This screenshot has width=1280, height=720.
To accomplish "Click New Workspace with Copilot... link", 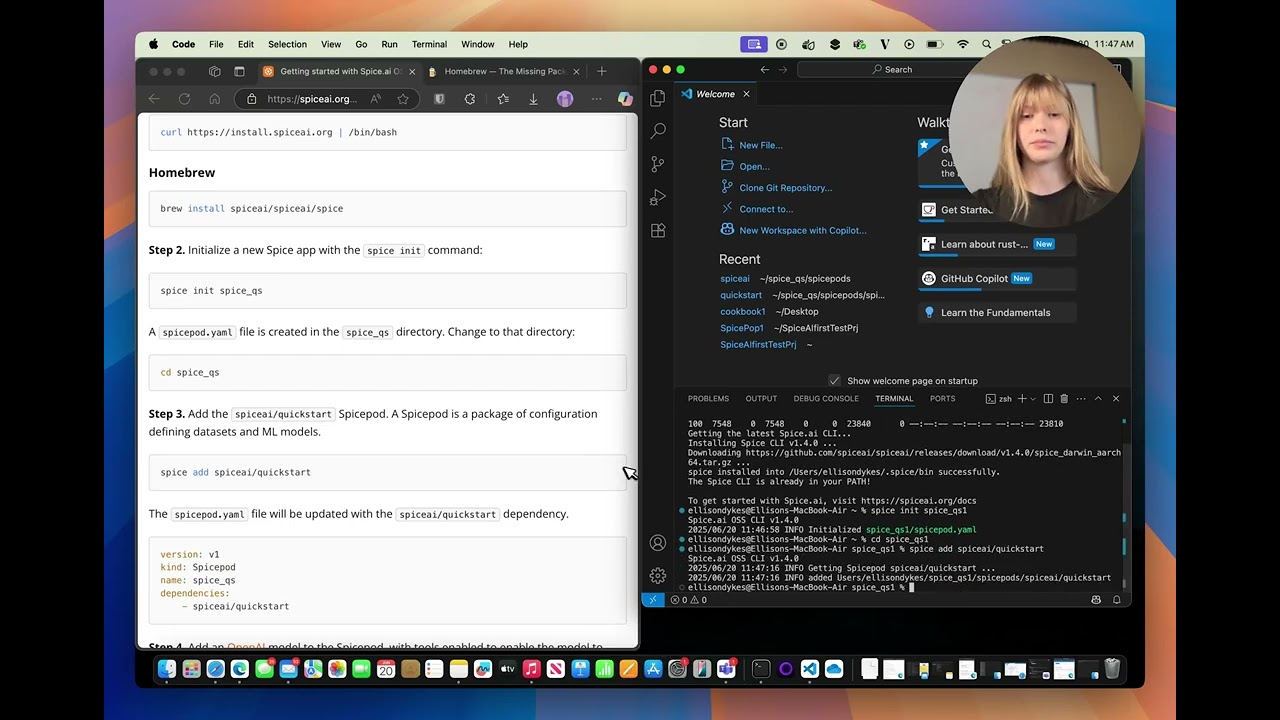I will click(802, 230).
